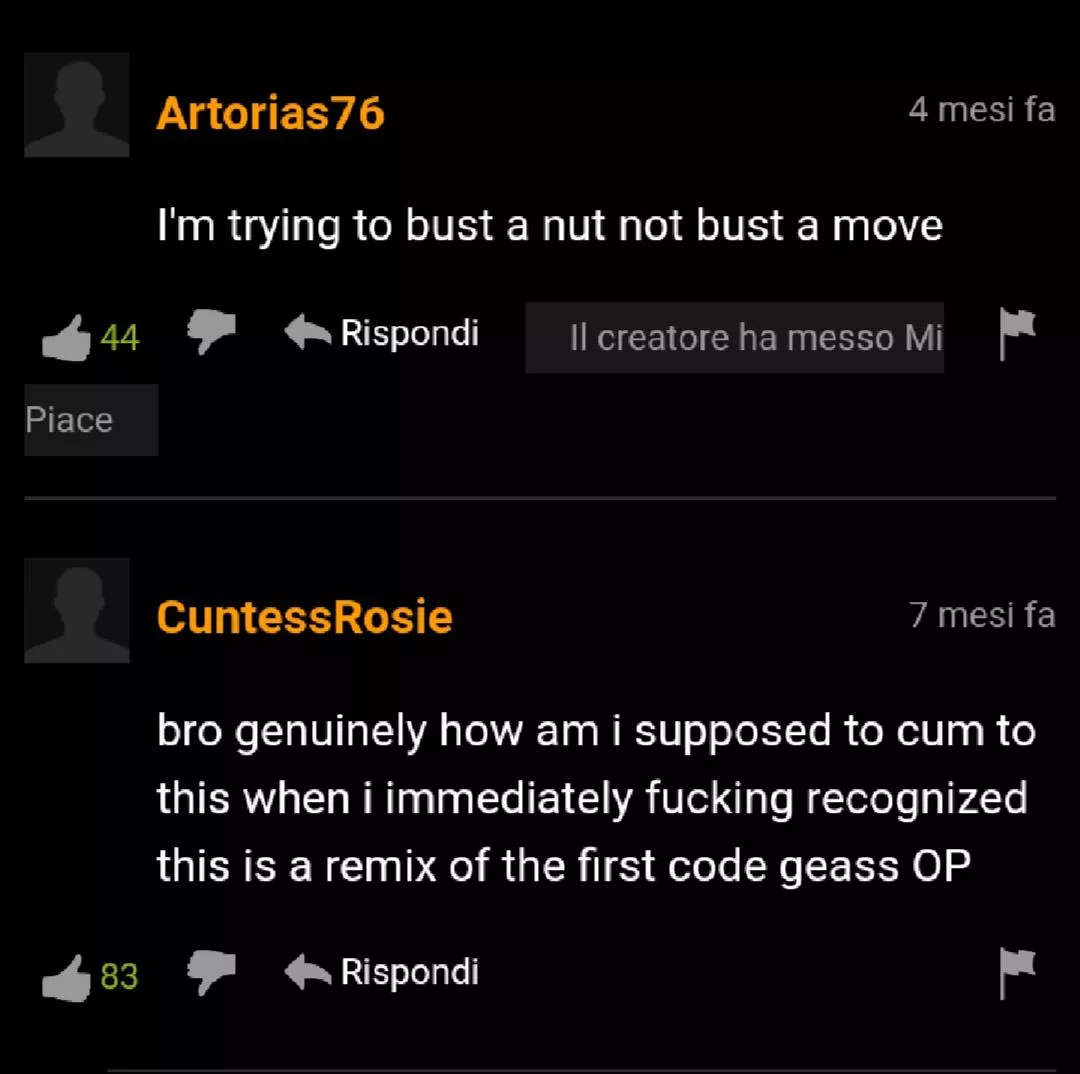Dislike Artorias76's comment with thumbs down
This screenshot has width=1080, height=1074.
[211, 332]
